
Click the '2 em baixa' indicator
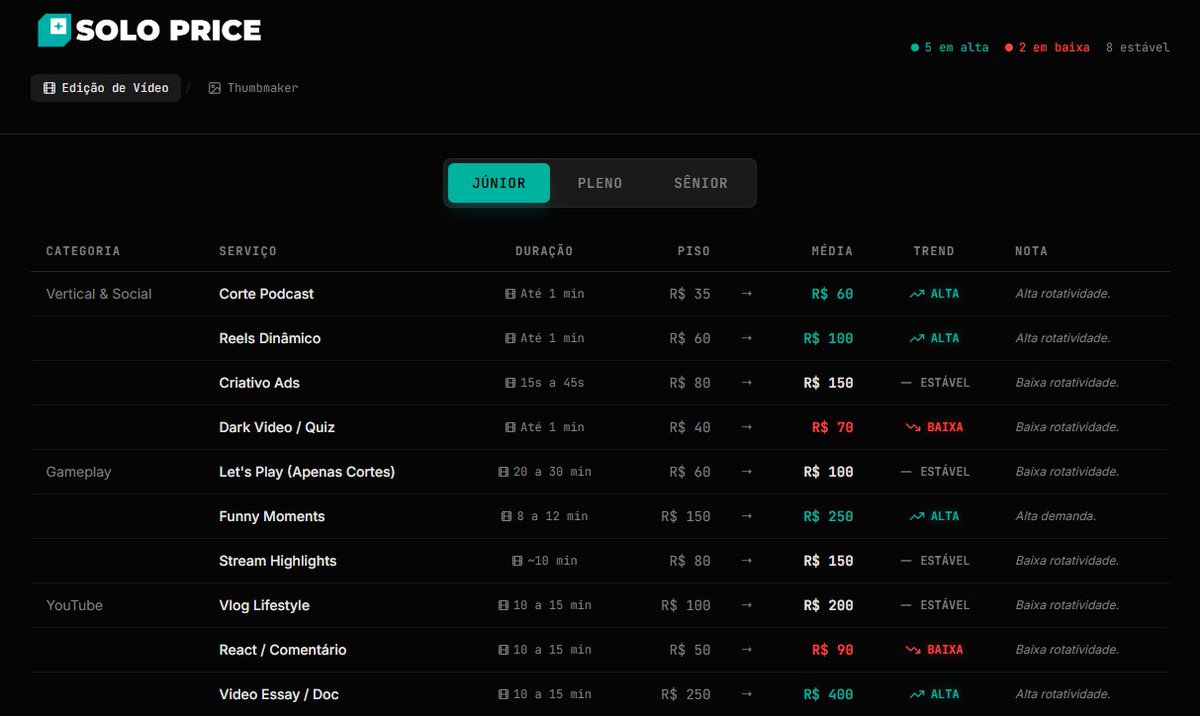pyautogui.click(x=1048, y=48)
